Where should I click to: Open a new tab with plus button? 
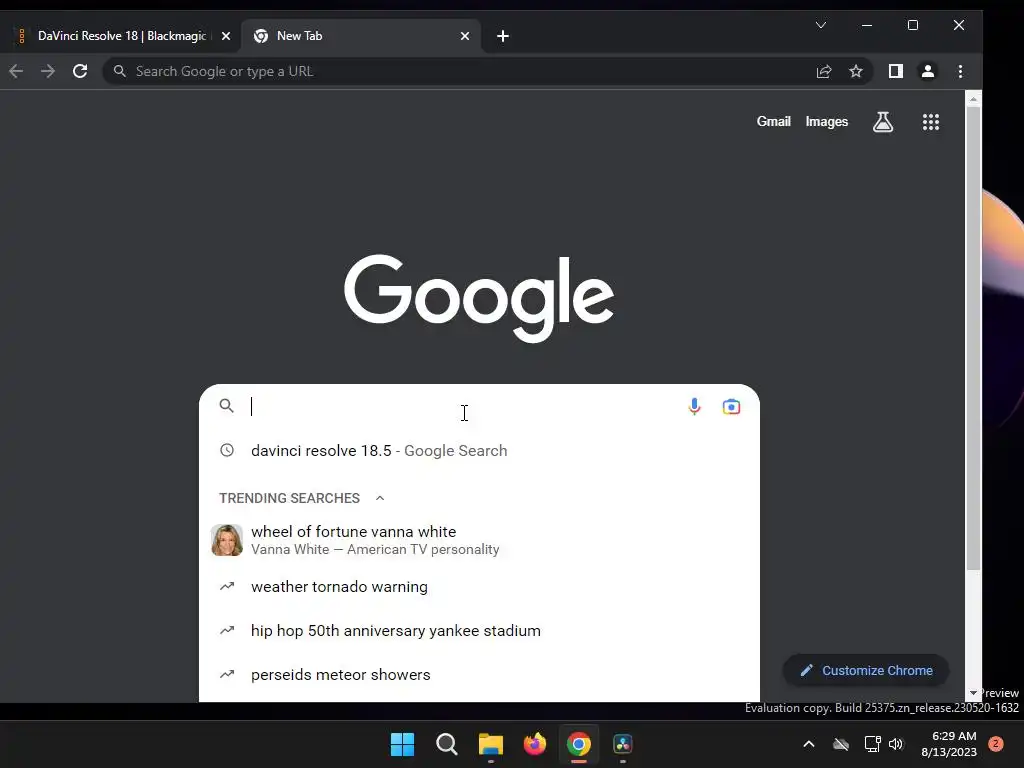point(502,36)
